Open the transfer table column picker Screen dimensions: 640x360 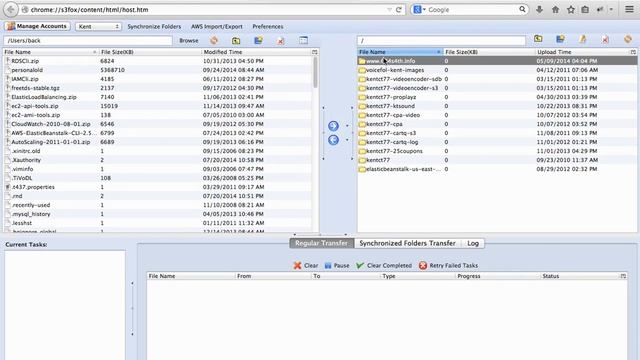pyautogui.click(x=623, y=276)
